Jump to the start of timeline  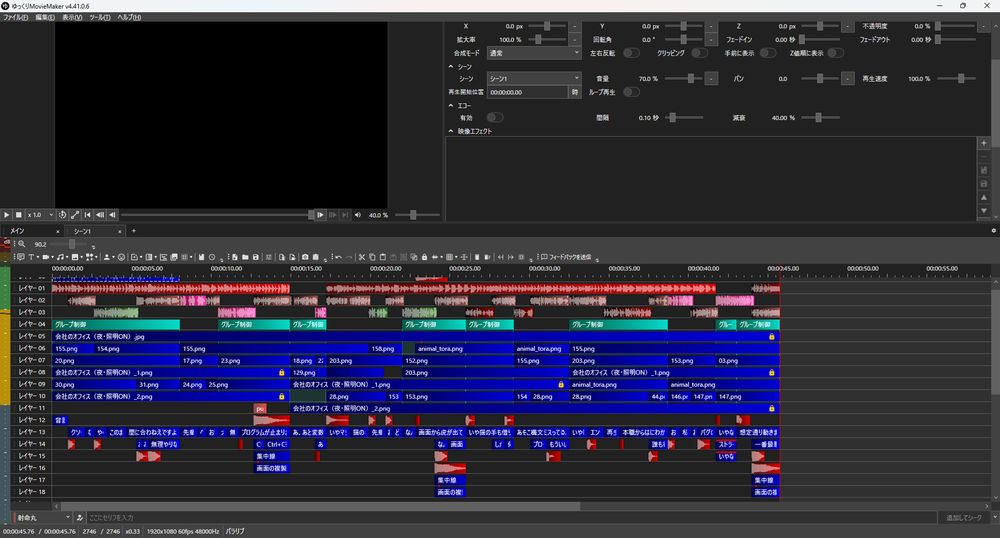[87, 215]
